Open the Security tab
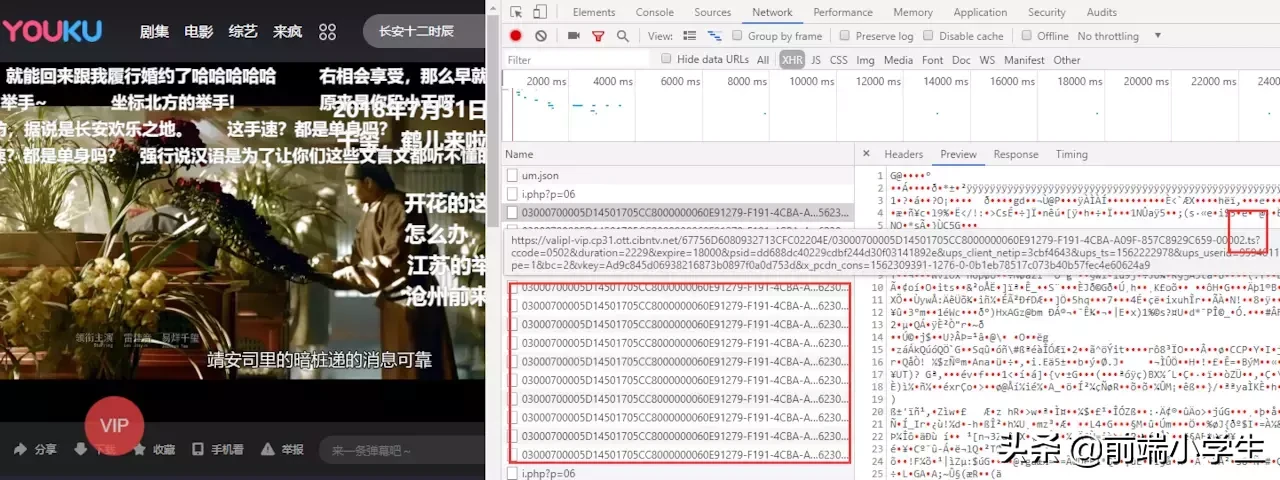This screenshot has width=1280, height=480. [x=1047, y=12]
